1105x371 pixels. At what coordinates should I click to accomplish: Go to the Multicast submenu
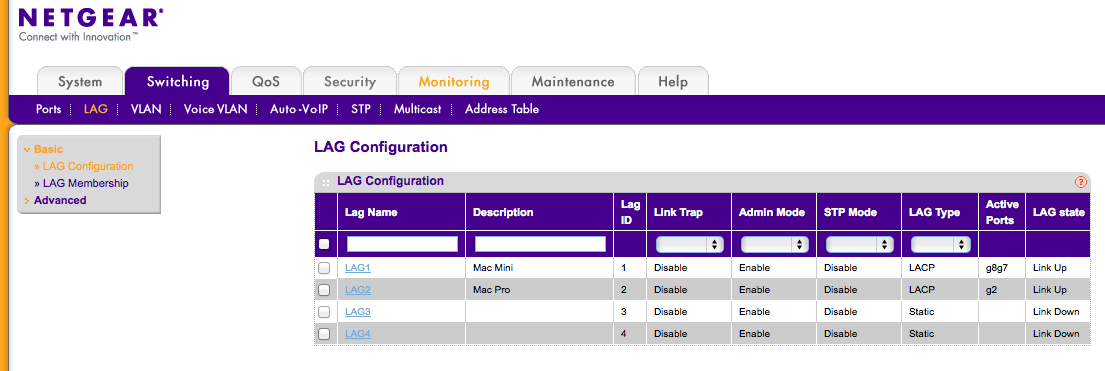tap(417, 109)
